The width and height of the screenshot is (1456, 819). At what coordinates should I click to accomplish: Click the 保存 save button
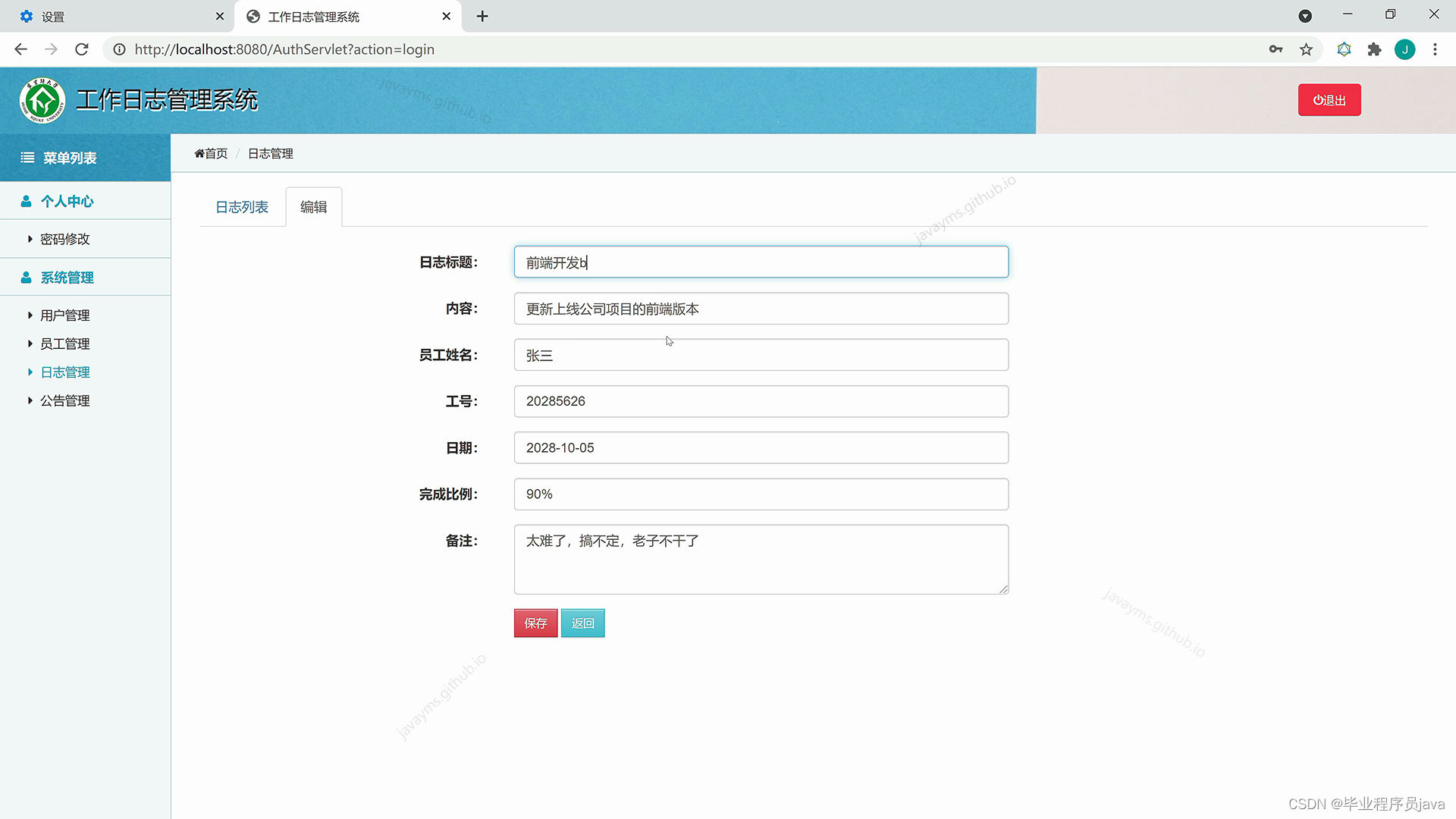pos(535,623)
